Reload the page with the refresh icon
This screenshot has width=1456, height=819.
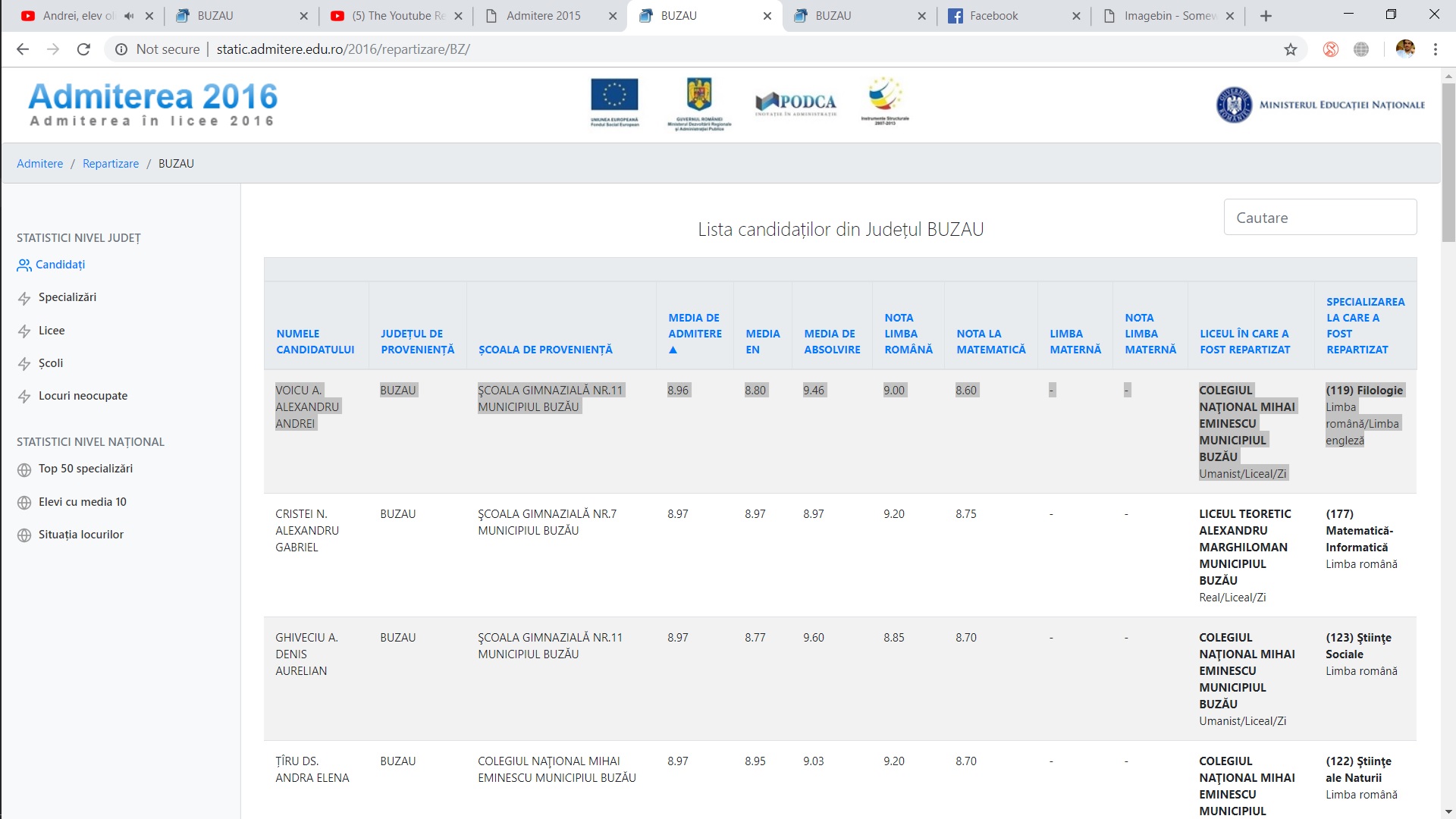pyautogui.click(x=83, y=49)
